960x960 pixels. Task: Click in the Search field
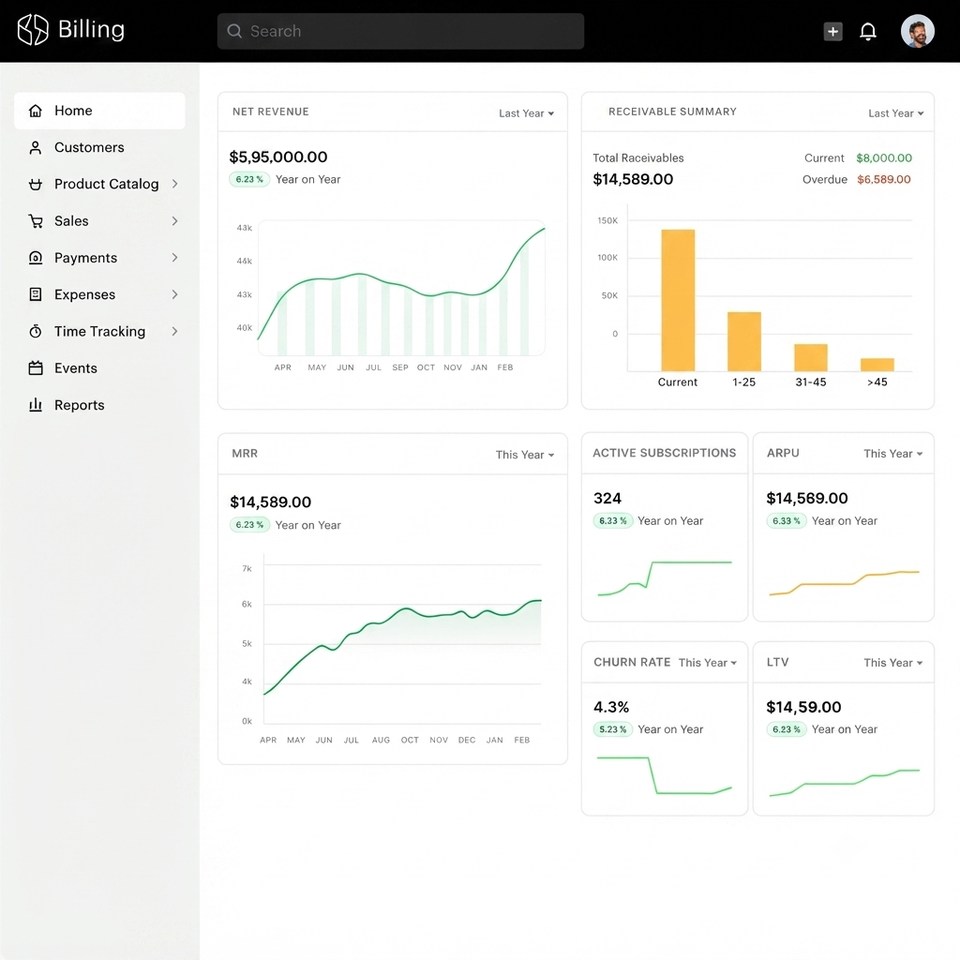400,31
